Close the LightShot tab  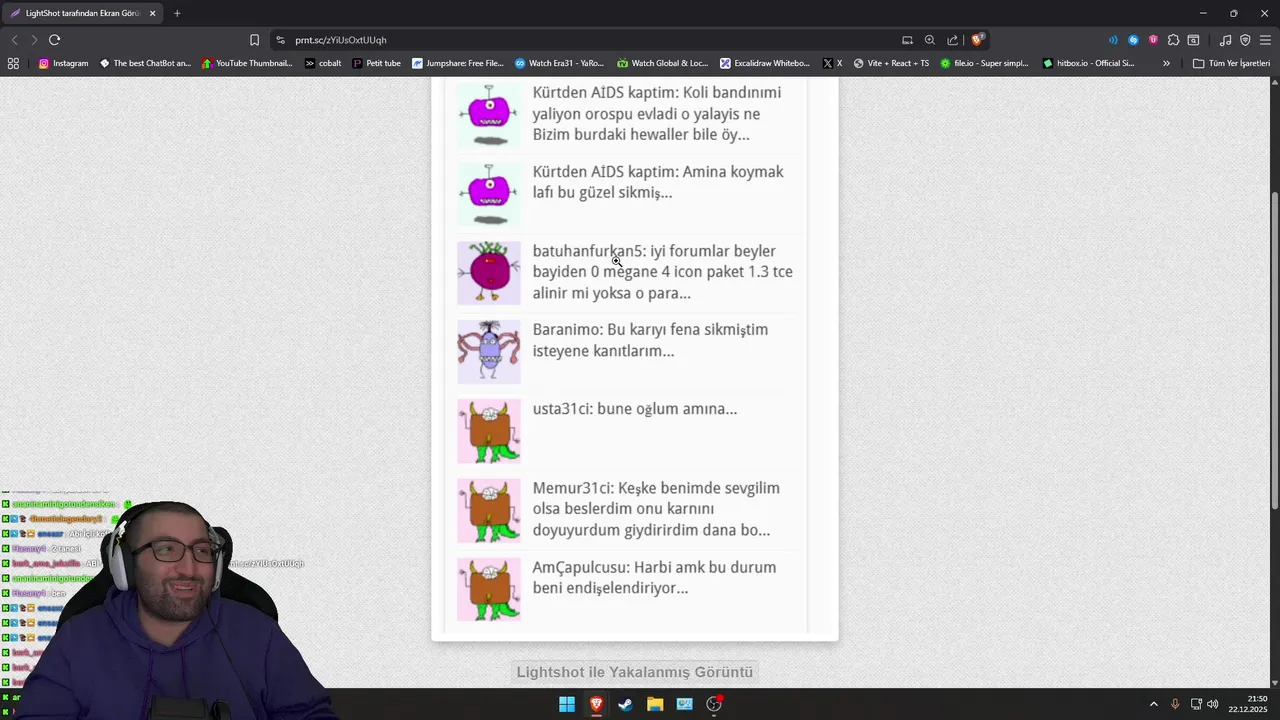coord(152,13)
